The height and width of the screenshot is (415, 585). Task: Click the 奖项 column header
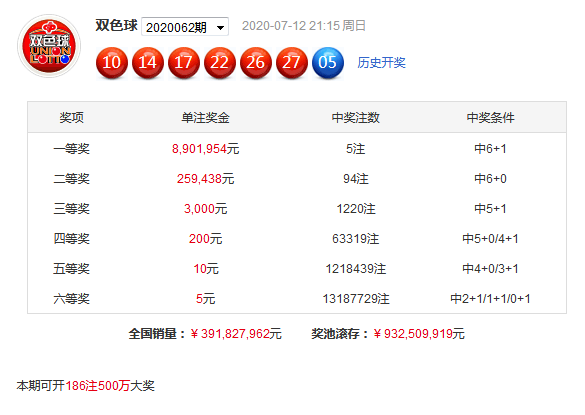click(x=72, y=118)
